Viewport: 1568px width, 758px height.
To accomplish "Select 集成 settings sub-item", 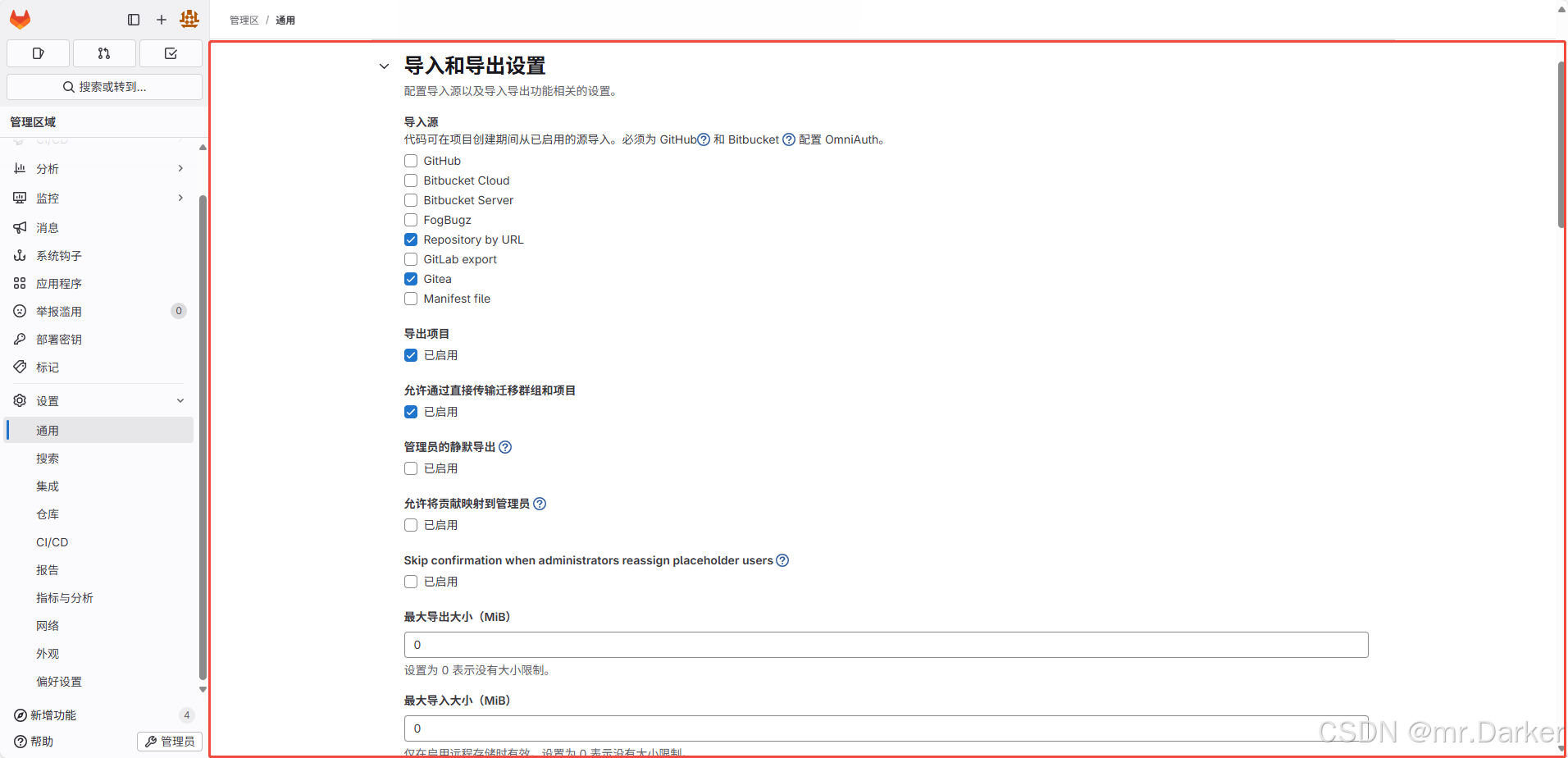I will (x=99, y=486).
